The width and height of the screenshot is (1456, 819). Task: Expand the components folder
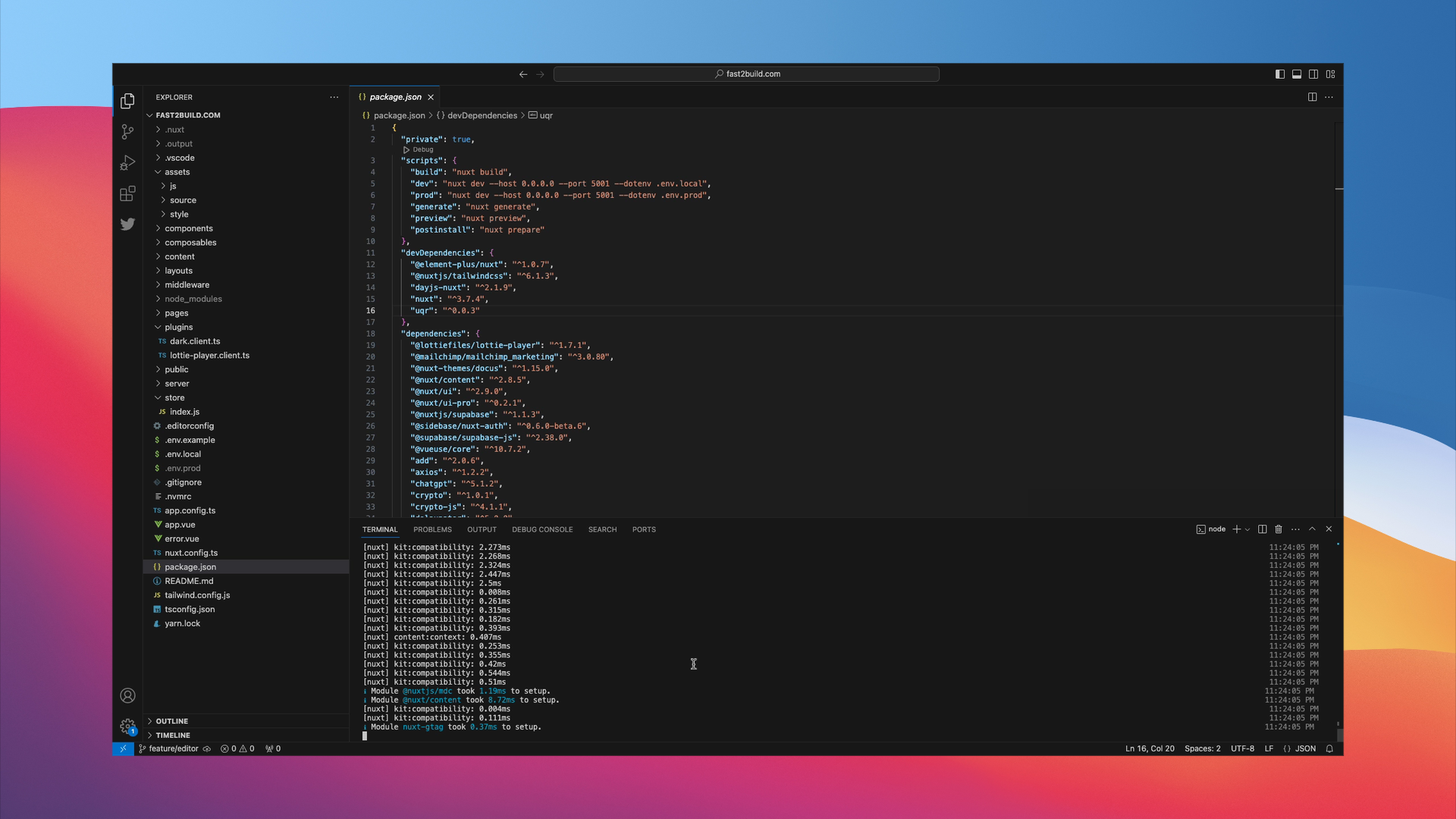point(246,228)
